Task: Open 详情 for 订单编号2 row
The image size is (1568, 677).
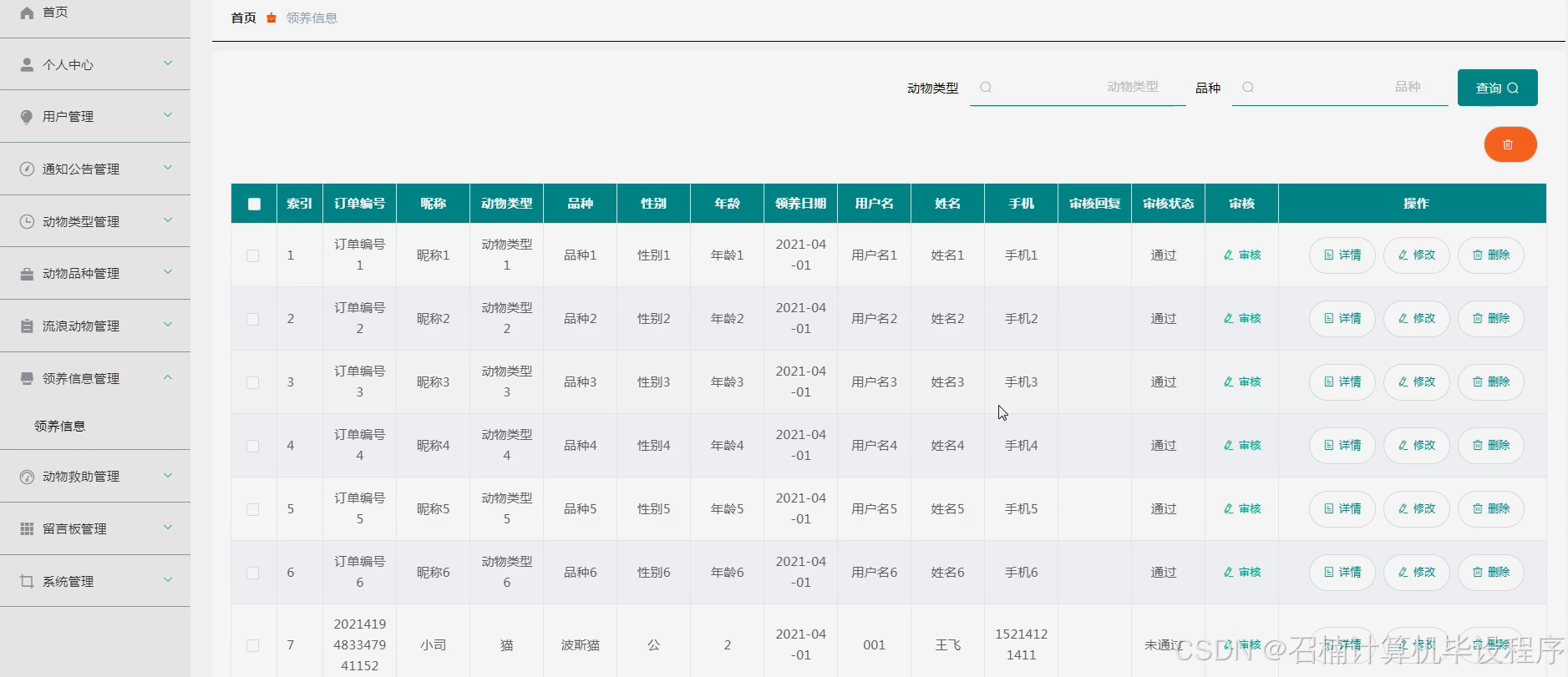Action: pyautogui.click(x=1342, y=319)
